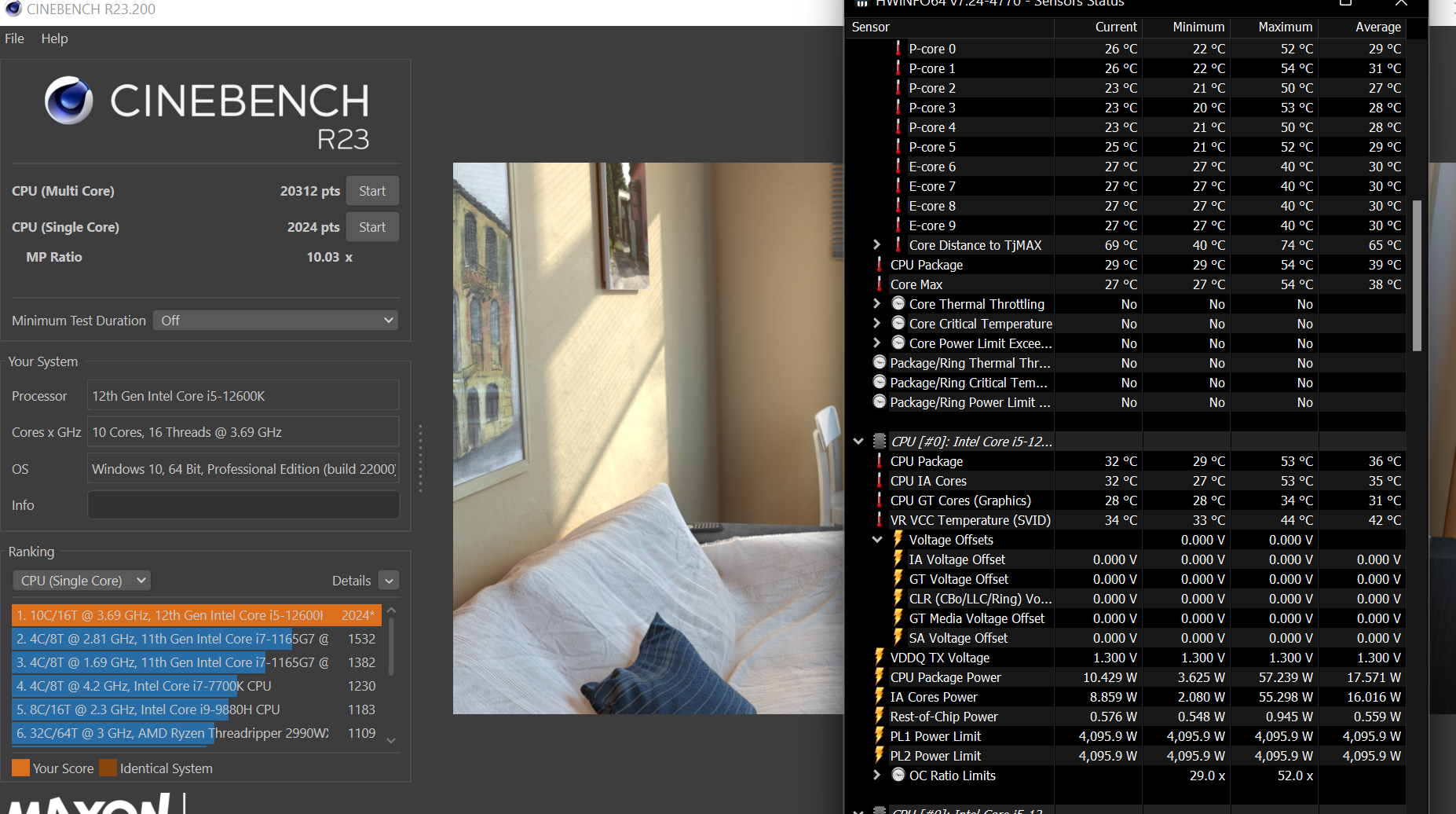Image resolution: width=1456 pixels, height=814 pixels.
Task: Click the MP Ratio value 10.03 x
Action: [x=329, y=257]
